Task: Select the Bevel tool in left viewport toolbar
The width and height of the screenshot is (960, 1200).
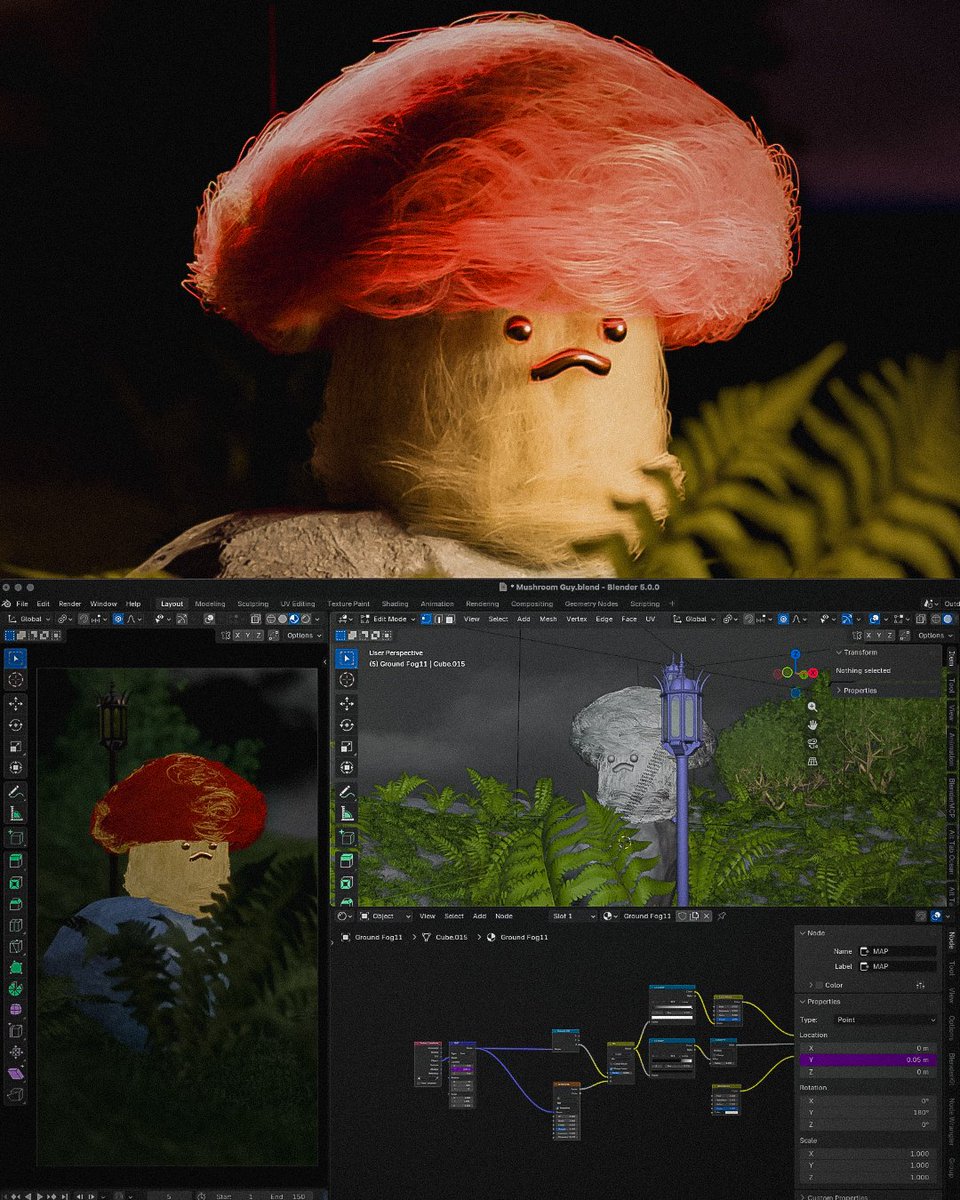Action: pos(15,904)
